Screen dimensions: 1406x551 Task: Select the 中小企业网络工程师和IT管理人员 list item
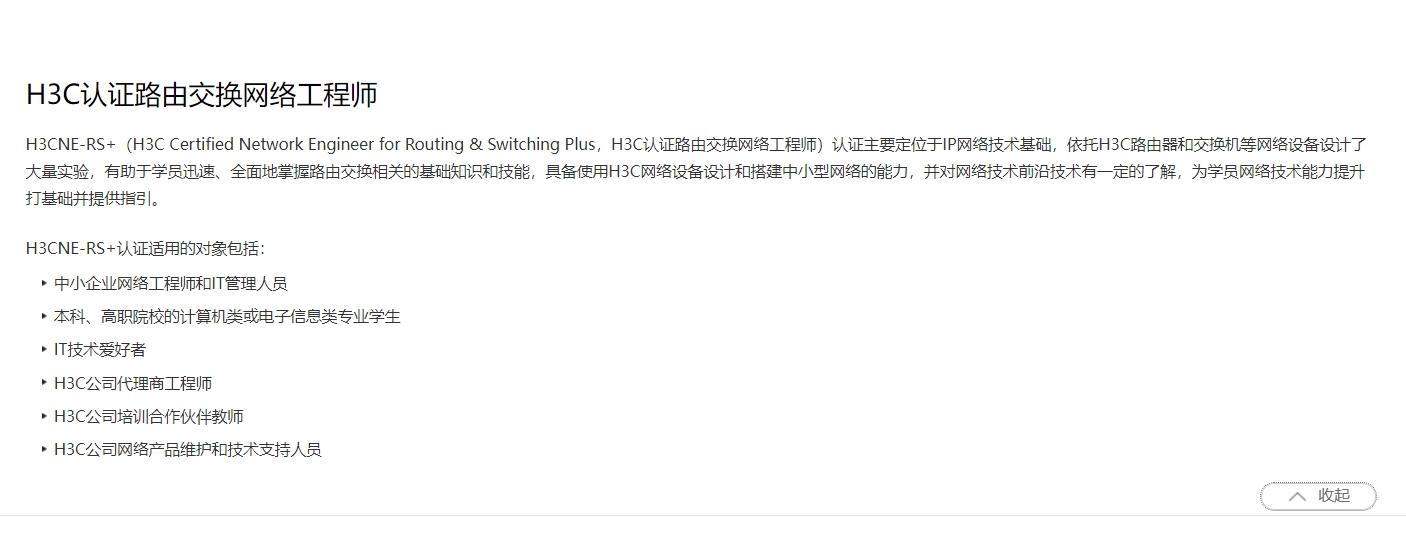click(x=171, y=283)
